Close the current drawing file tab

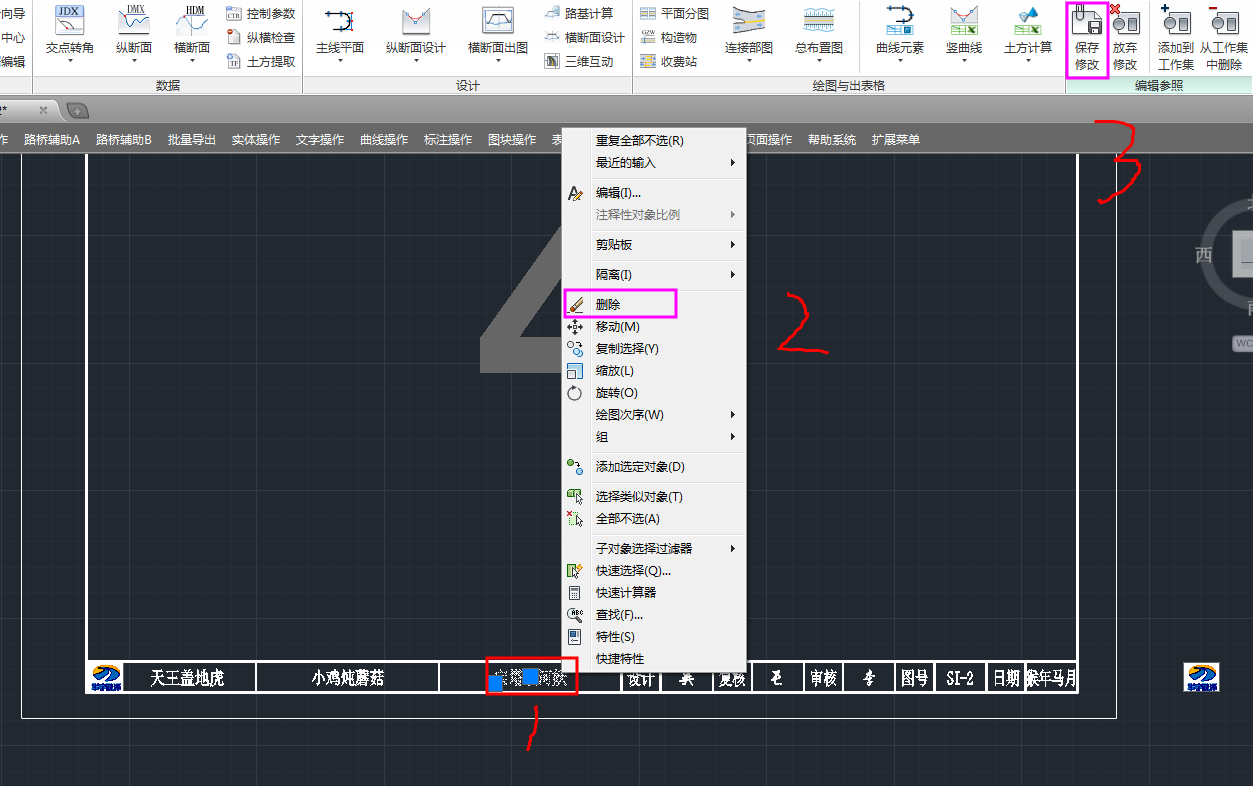(43, 110)
